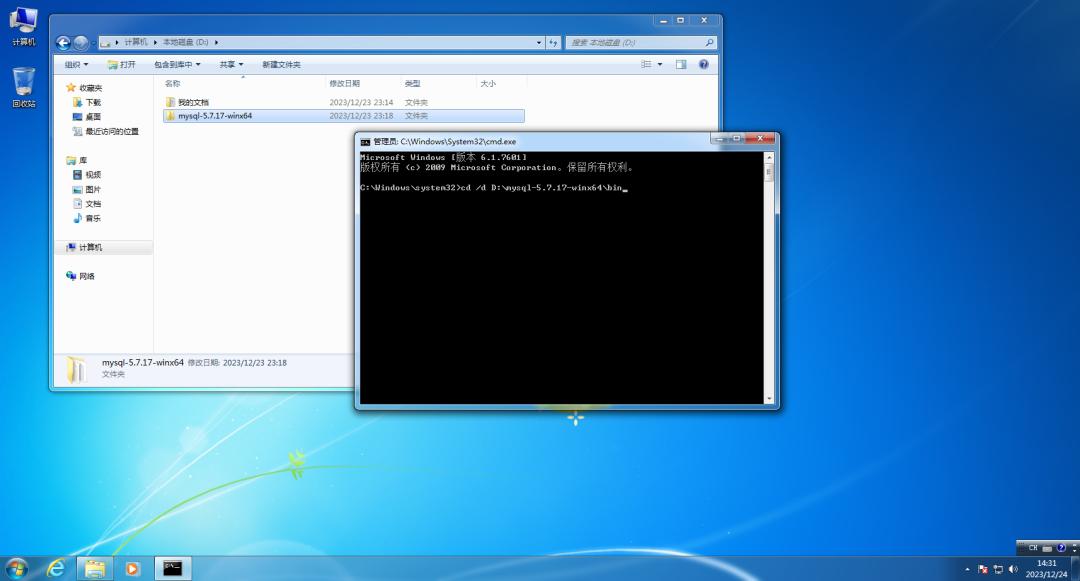Open Explorer help question mark icon
Viewport: 1080px width, 581px height.
tap(703, 64)
